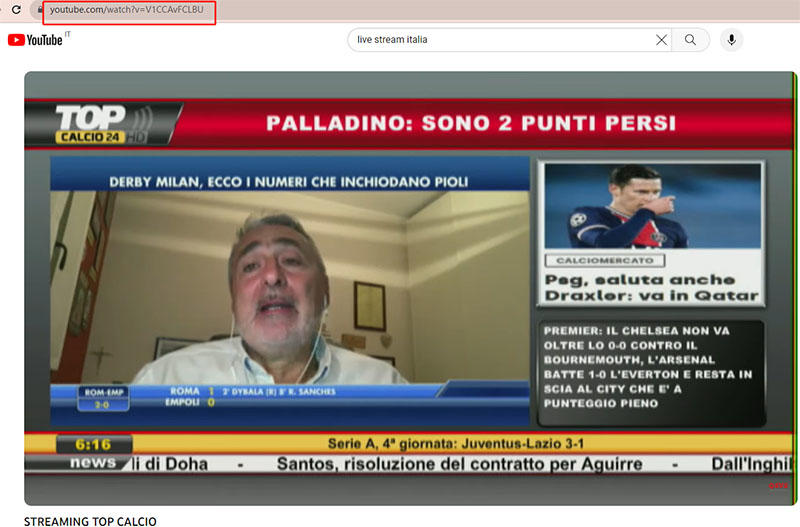Click the 6:16 clock in video
The image size is (800, 527).
pyautogui.click(x=93, y=444)
